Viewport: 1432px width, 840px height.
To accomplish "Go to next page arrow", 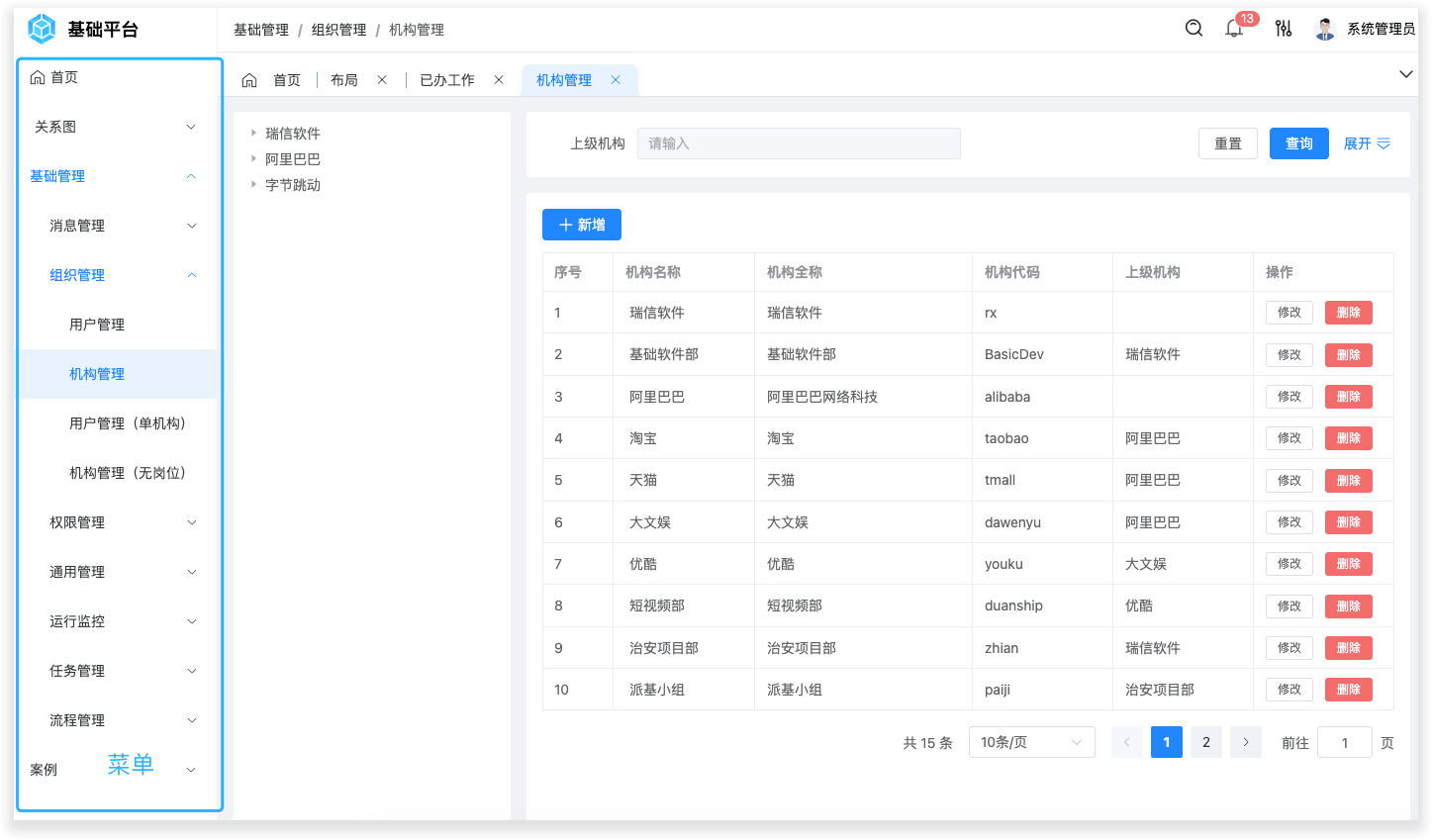I will 1246,742.
